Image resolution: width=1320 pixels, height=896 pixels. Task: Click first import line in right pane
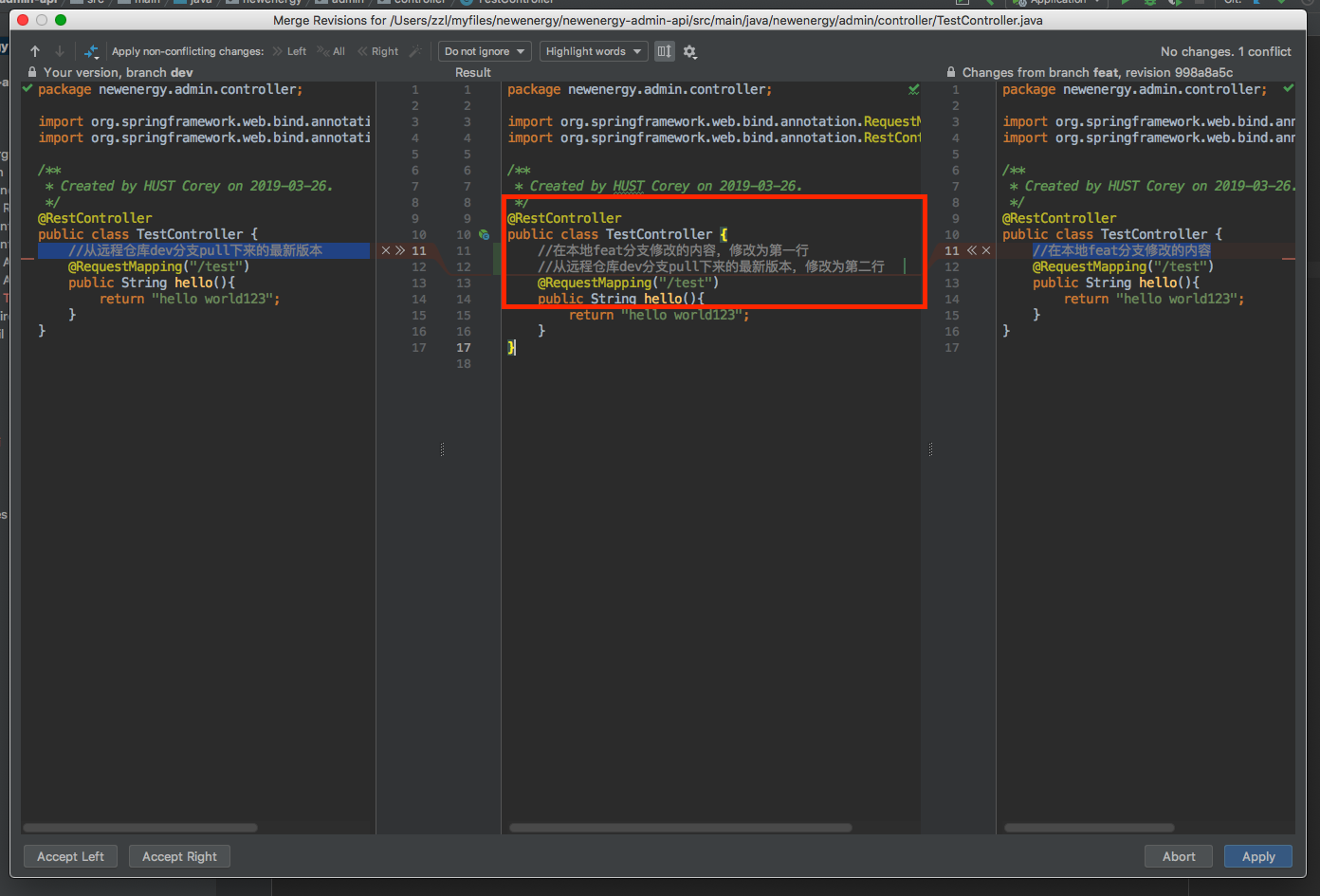click(x=1148, y=121)
